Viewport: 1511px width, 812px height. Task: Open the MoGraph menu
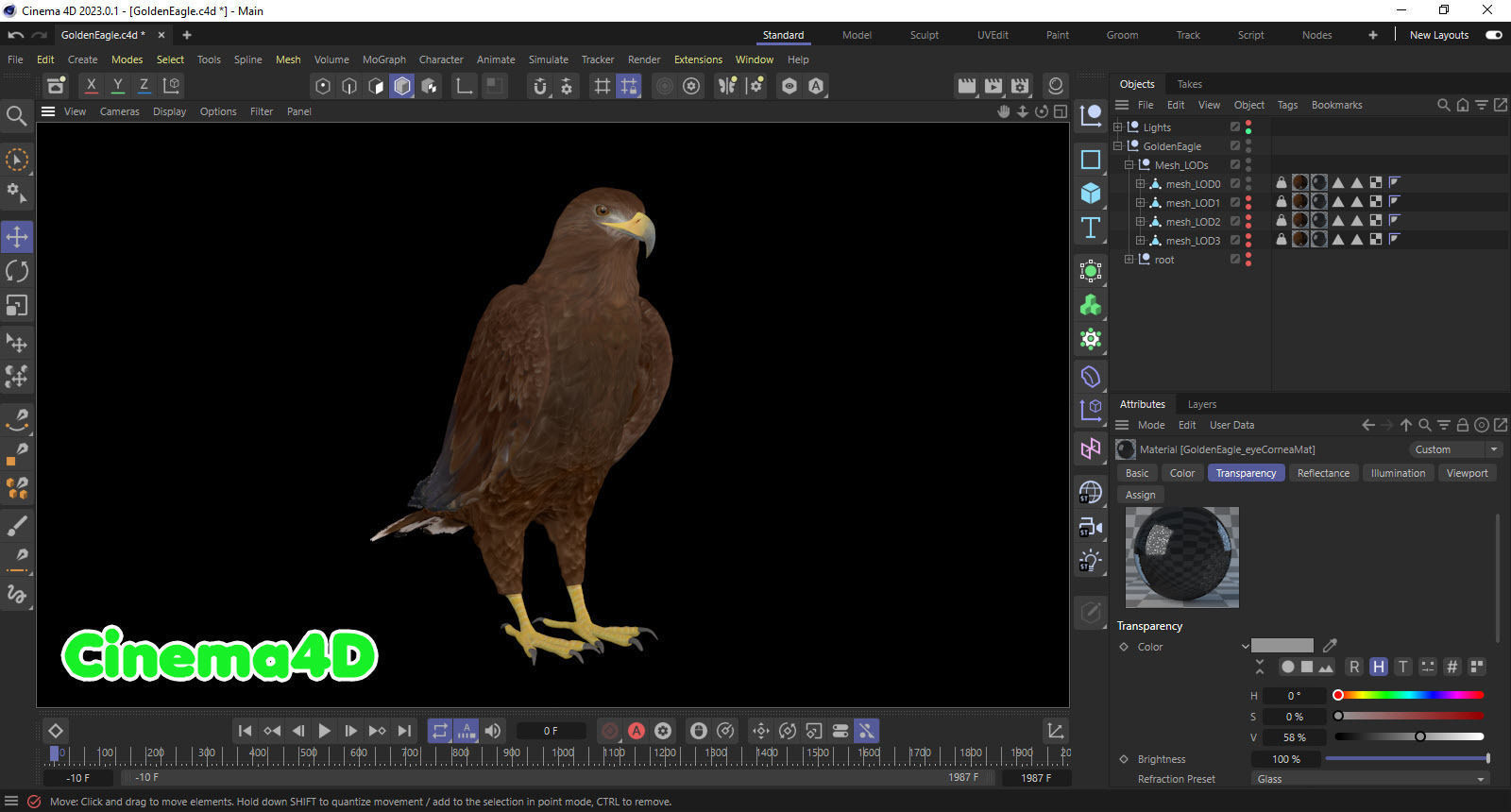[x=383, y=59]
